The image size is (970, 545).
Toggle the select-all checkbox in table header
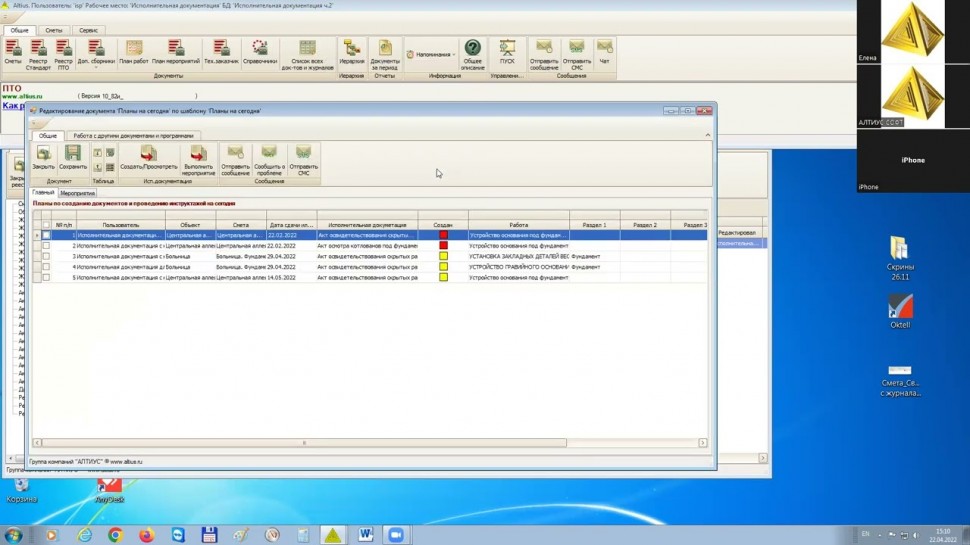(46, 225)
